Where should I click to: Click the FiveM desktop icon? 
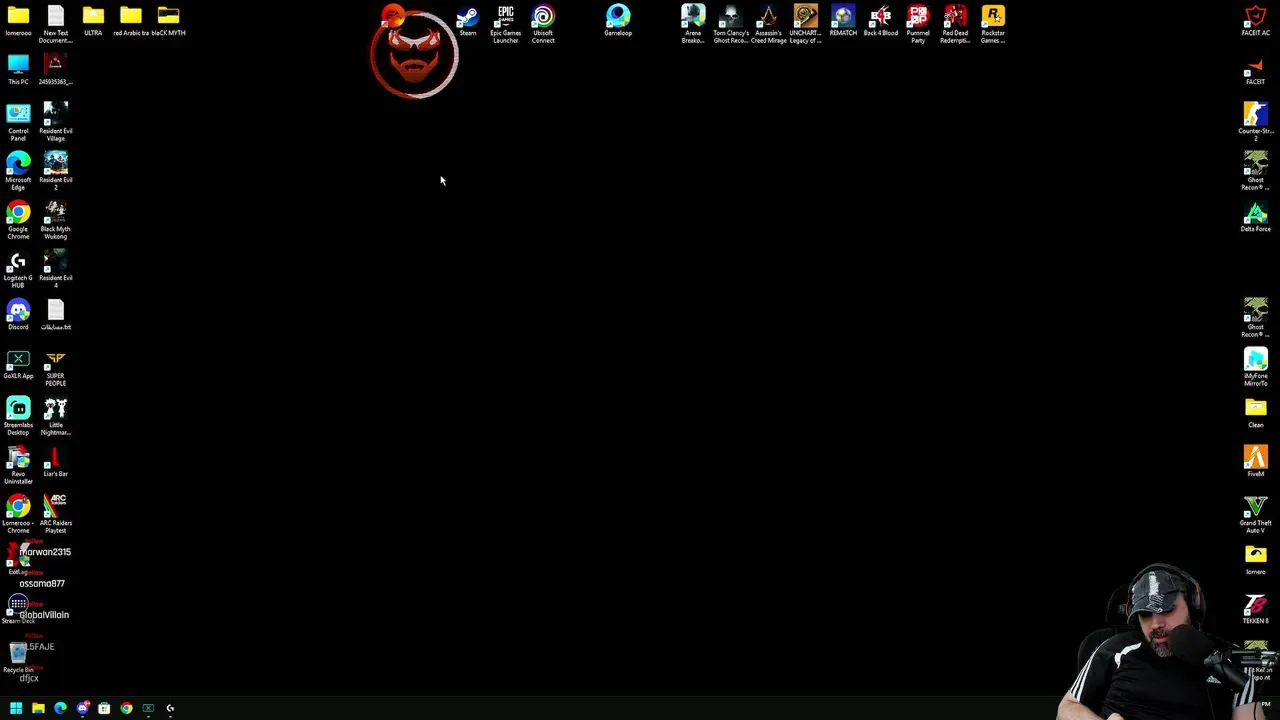coord(1256,462)
